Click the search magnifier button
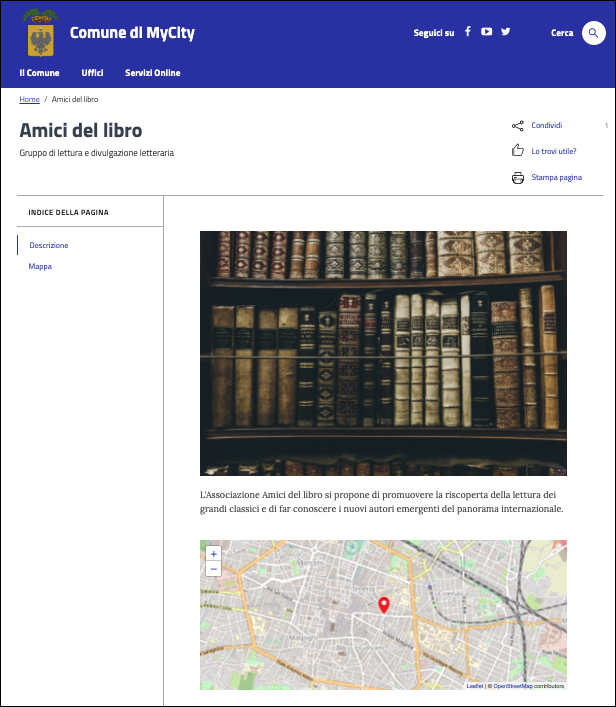This screenshot has height=707, width=616. [x=593, y=33]
